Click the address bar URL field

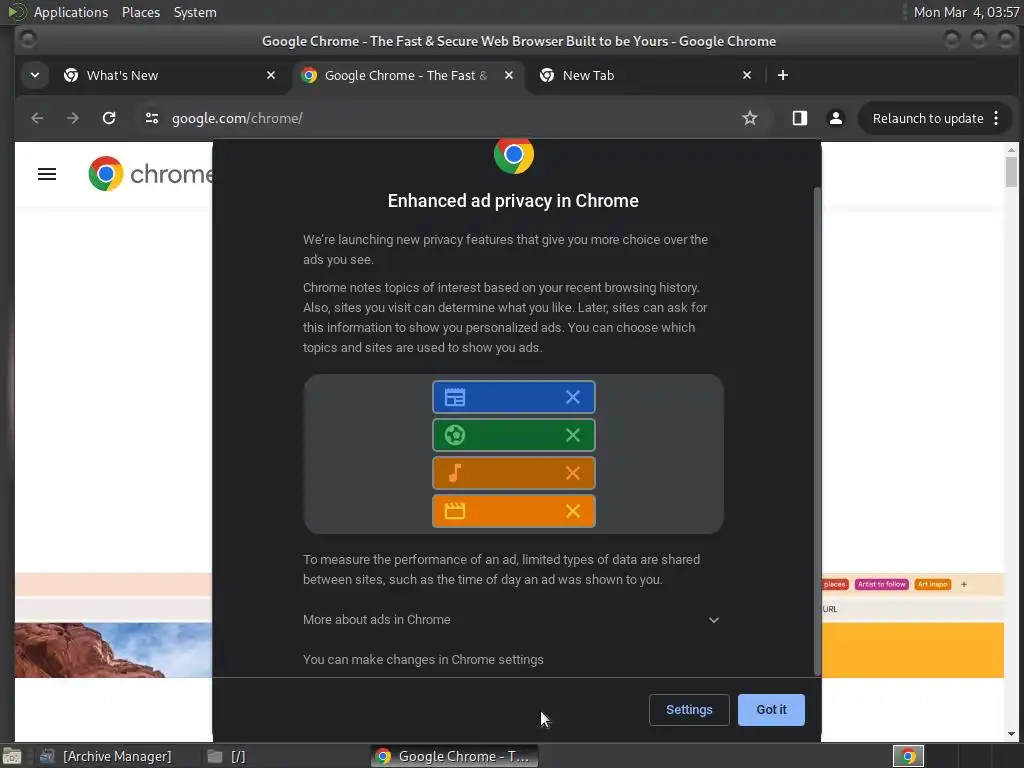point(451,118)
